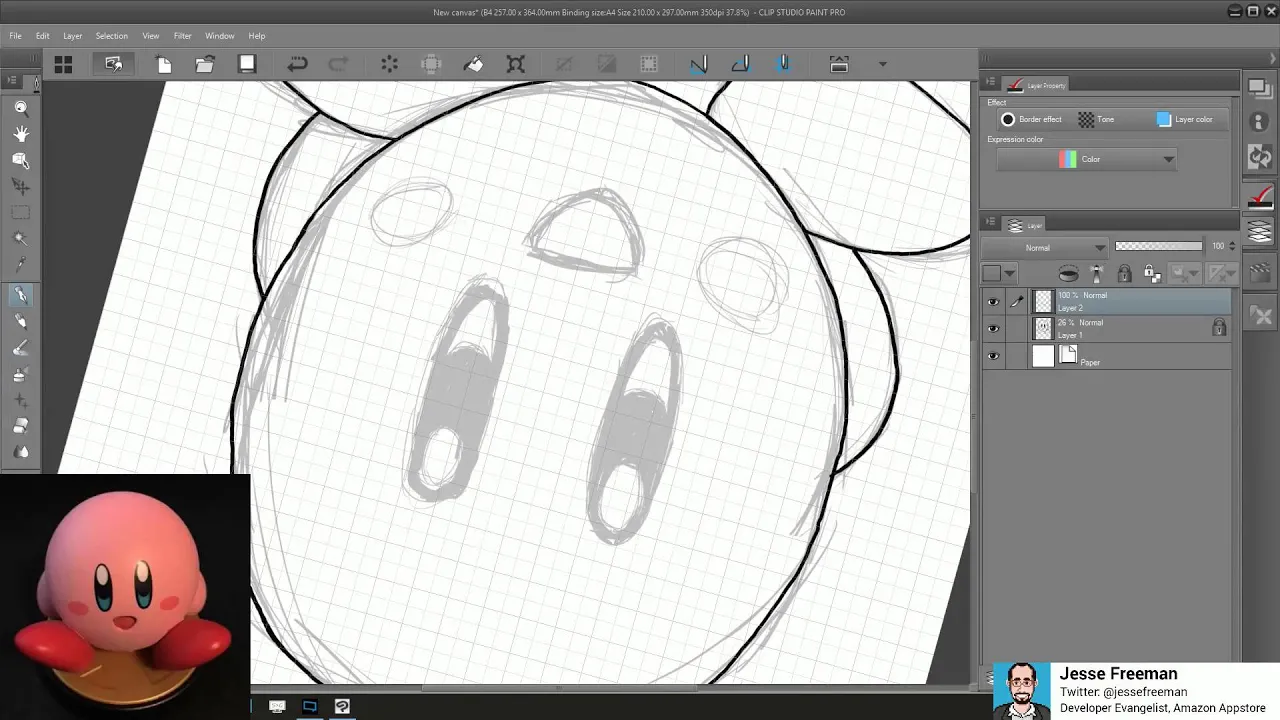Click the Fill bucket command icon
The image size is (1280, 720).
(474, 65)
